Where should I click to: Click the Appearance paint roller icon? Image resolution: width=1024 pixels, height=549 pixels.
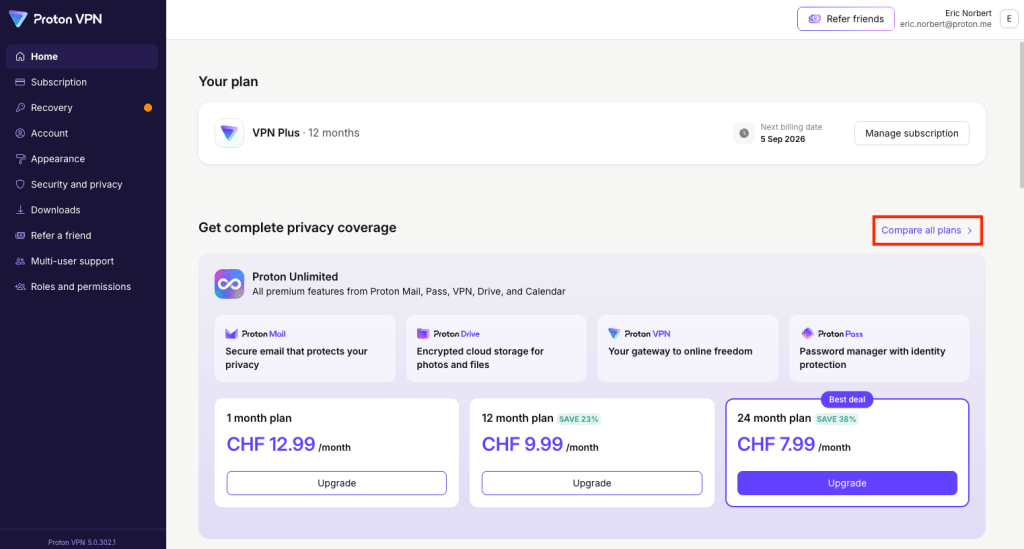20,159
